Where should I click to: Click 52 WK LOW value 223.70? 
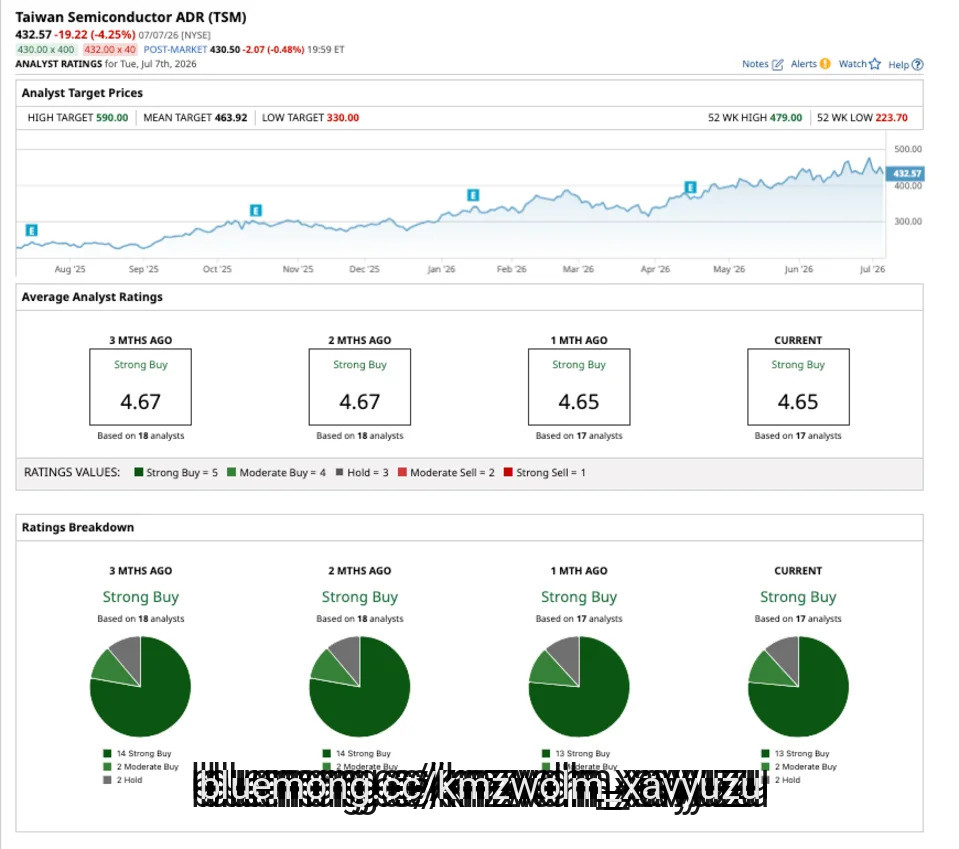(x=891, y=117)
